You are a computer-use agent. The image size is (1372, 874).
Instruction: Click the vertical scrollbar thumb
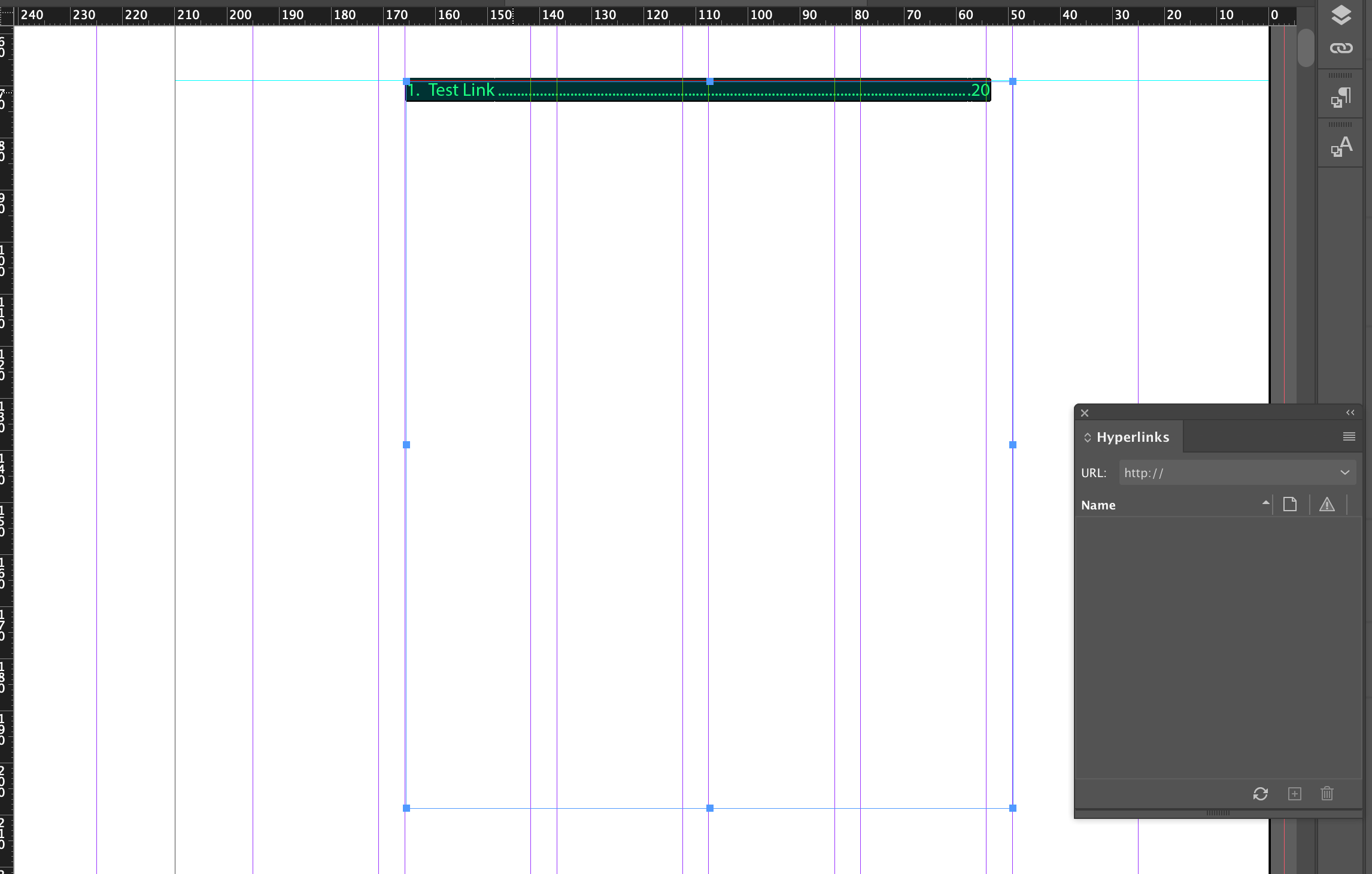pyautogui.click(x=1306, y=48)
